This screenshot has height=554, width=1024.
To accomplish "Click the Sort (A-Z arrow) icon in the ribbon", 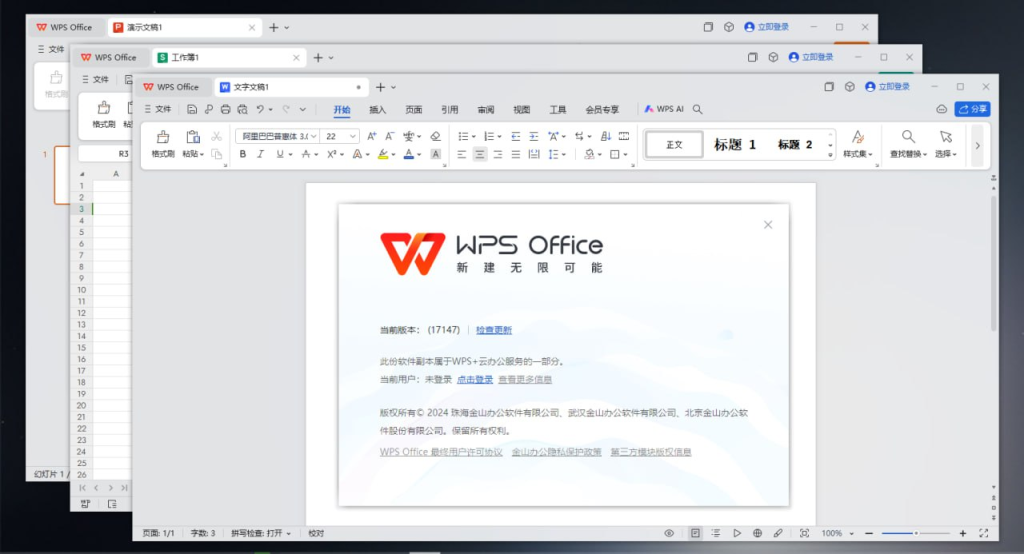I will (605, 136).
